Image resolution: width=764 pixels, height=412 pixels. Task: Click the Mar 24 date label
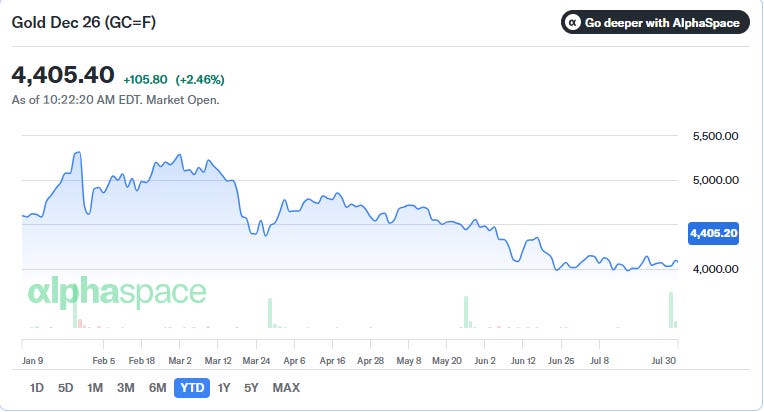(x=256, y=361)
